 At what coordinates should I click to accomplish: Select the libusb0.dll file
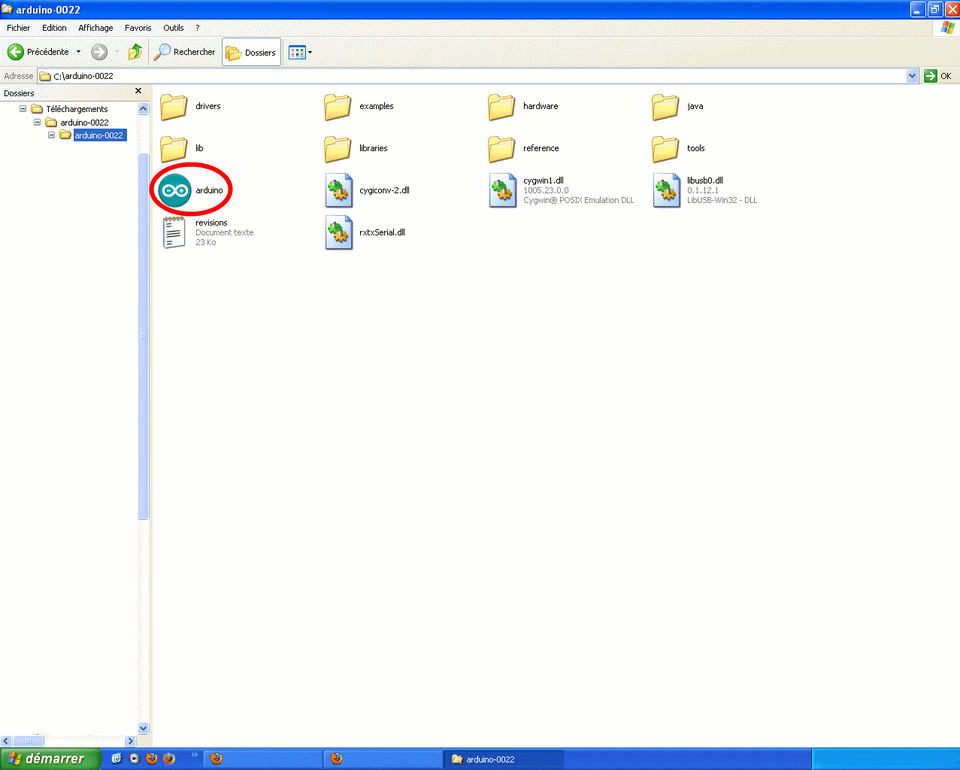667,190
